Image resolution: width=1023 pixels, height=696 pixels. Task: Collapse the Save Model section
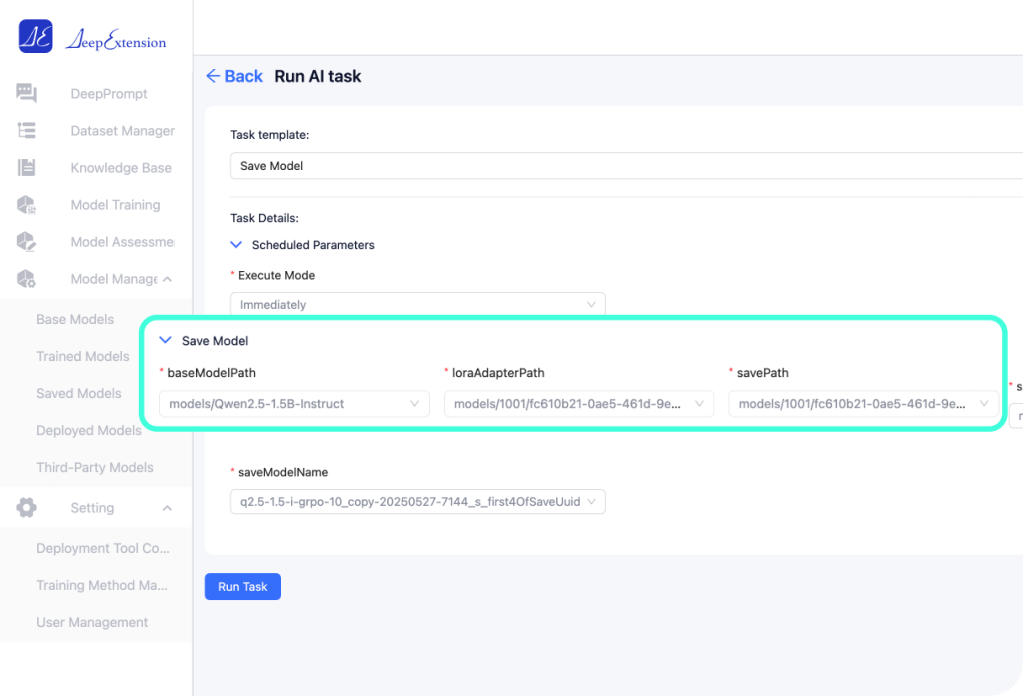tap(166, 341)
